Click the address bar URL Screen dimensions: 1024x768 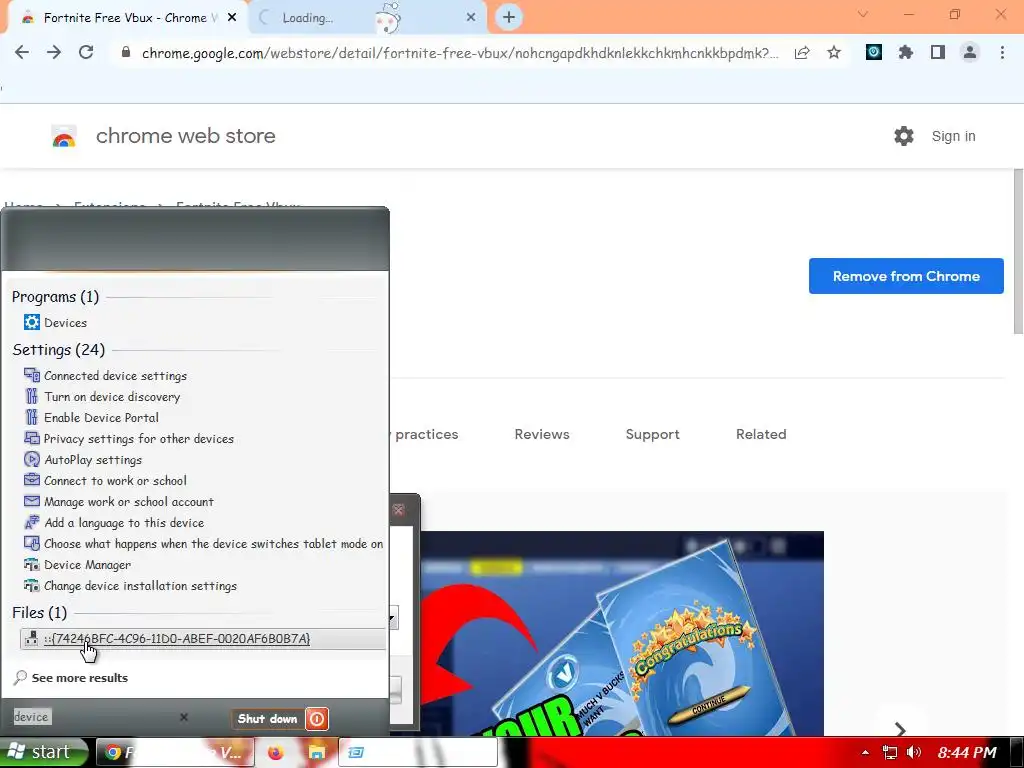pyautogui.click(x=460, y=53)
